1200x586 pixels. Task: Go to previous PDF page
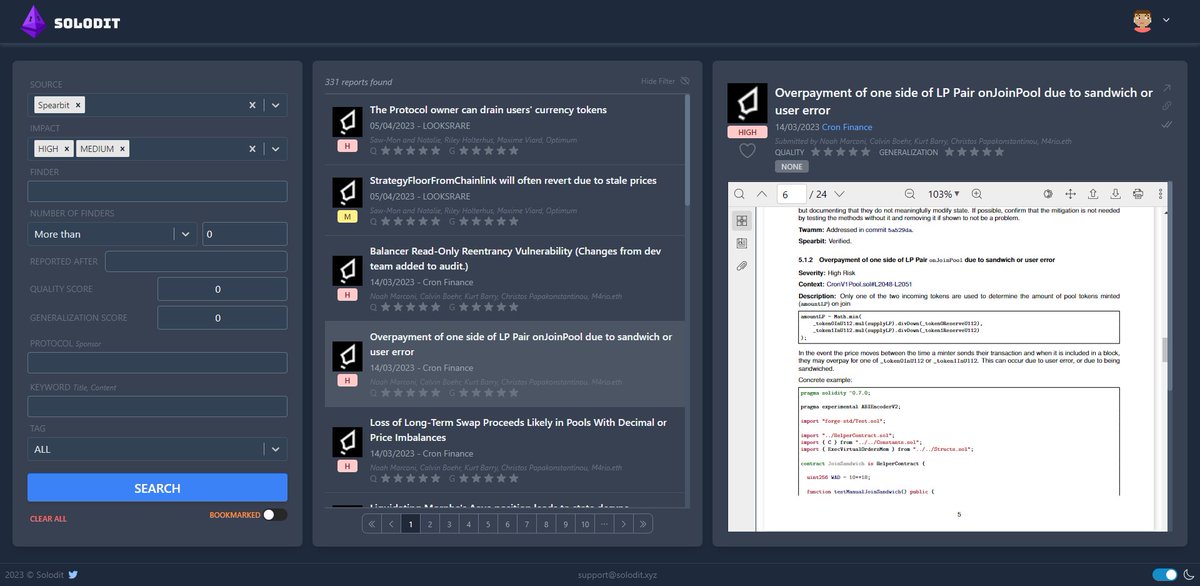click(x=761, y=193)
